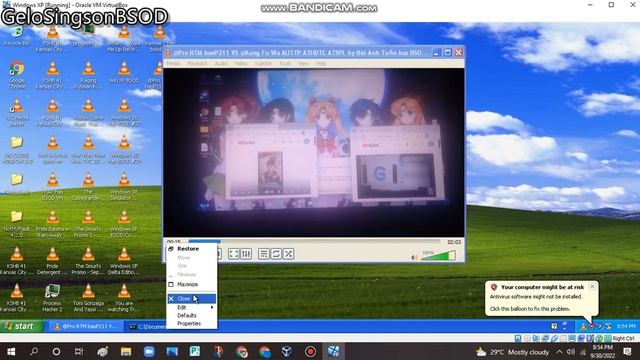Open the Audio menu in VLC

coord(221,64)
